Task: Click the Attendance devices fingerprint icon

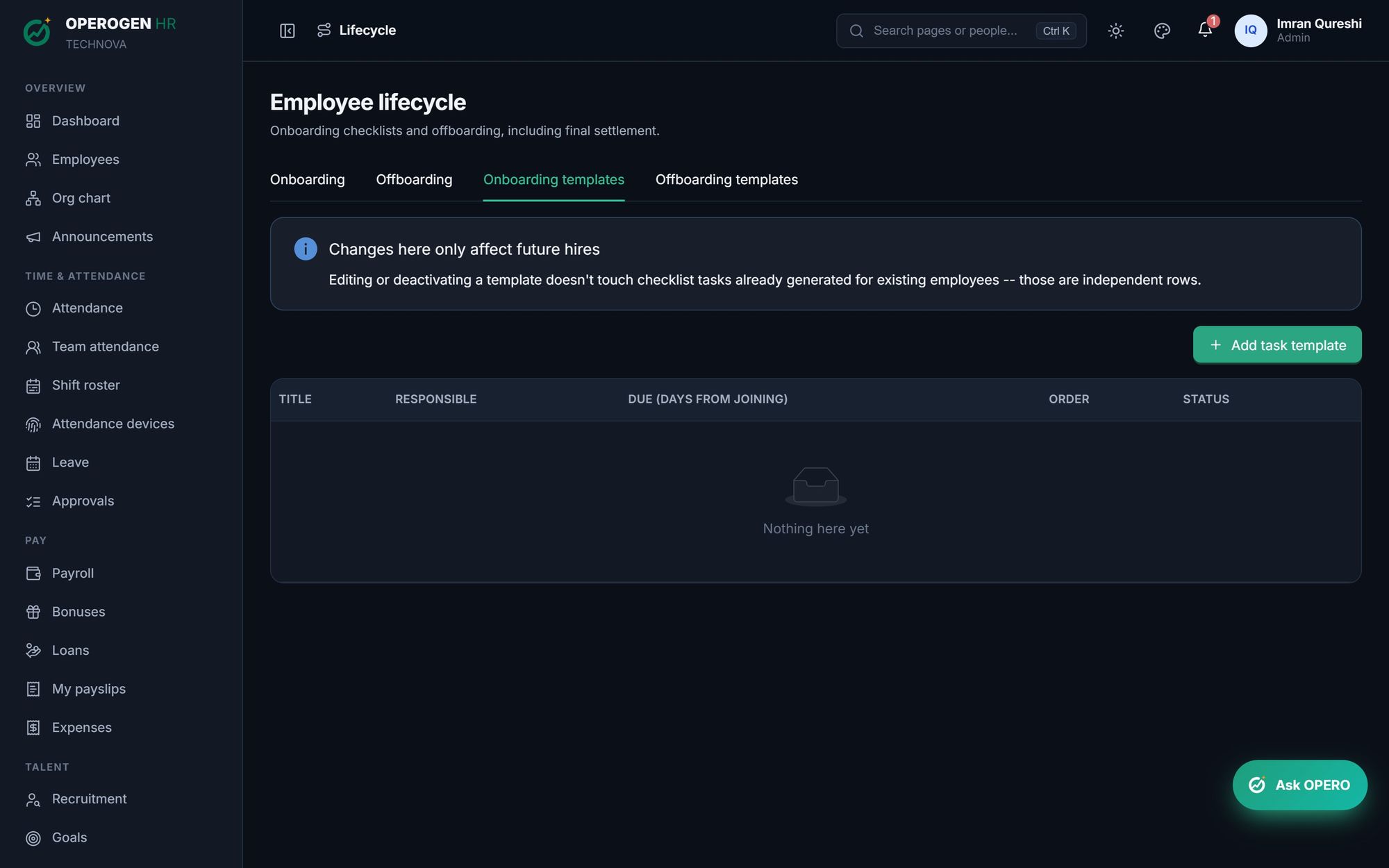Action: 33,424
